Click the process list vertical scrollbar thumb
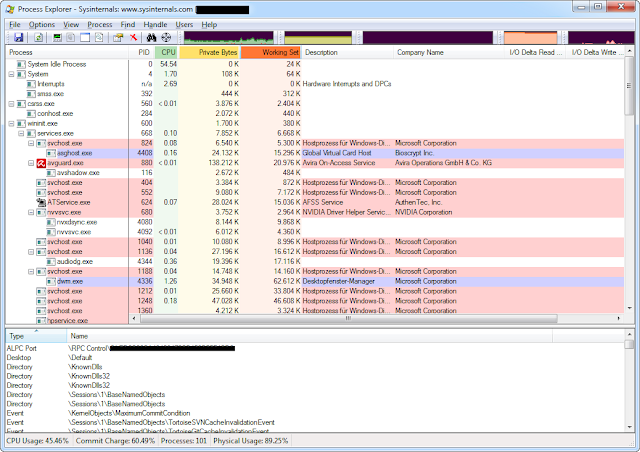This screenshot has width=640, height=452. click(629, 87)
